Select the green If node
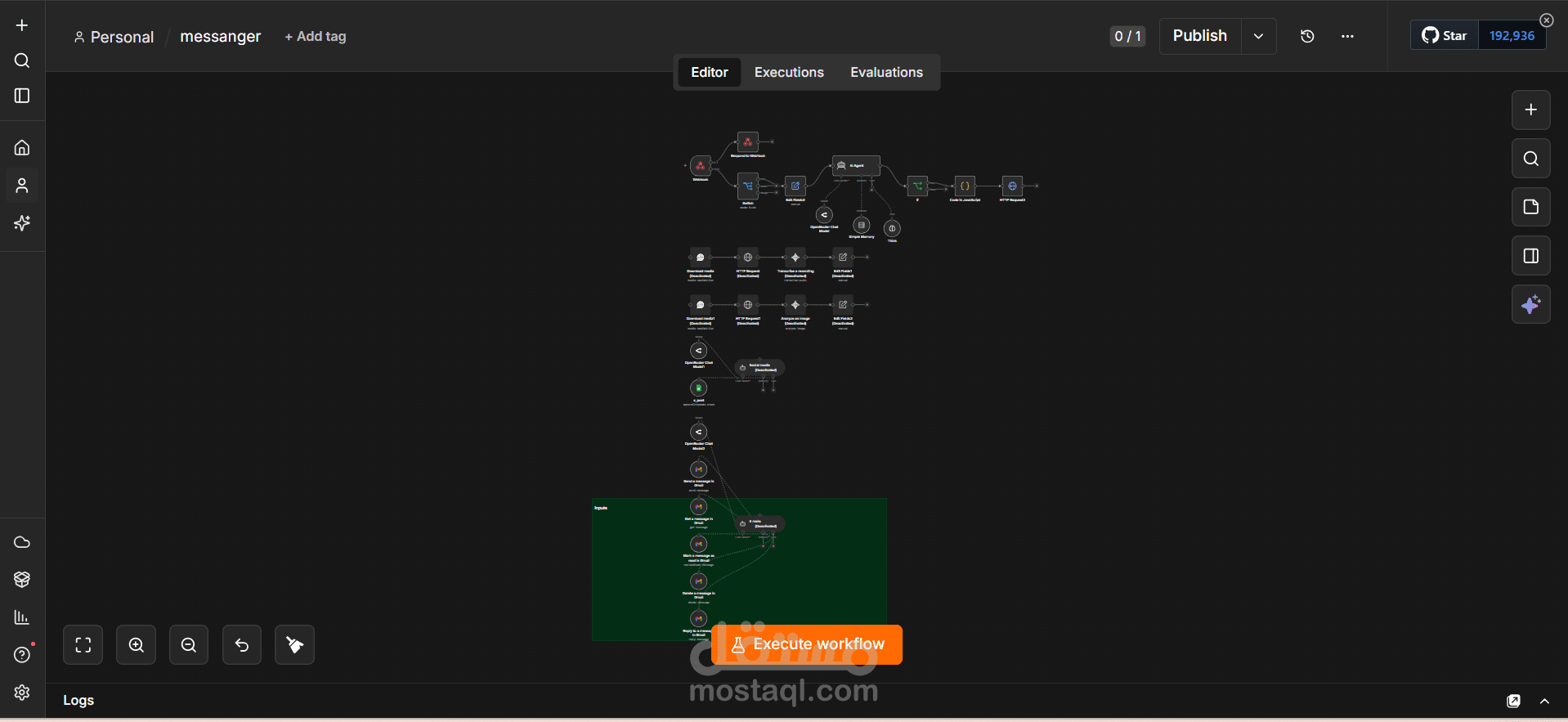Viewport: 1568px width, 722px height. tap(917, 186)
